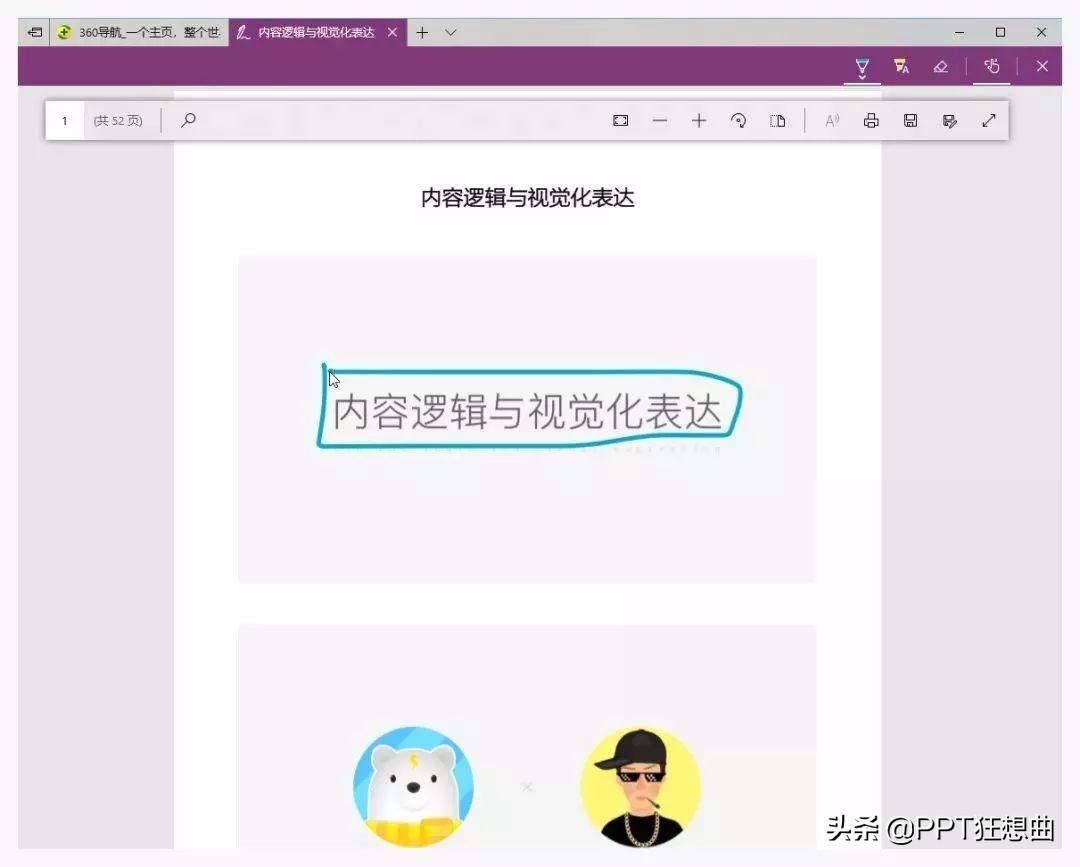This screenshot has width=1080, height=867.
Task: Exit the purple web notes toolbar
Action: tap(1042, 66)
